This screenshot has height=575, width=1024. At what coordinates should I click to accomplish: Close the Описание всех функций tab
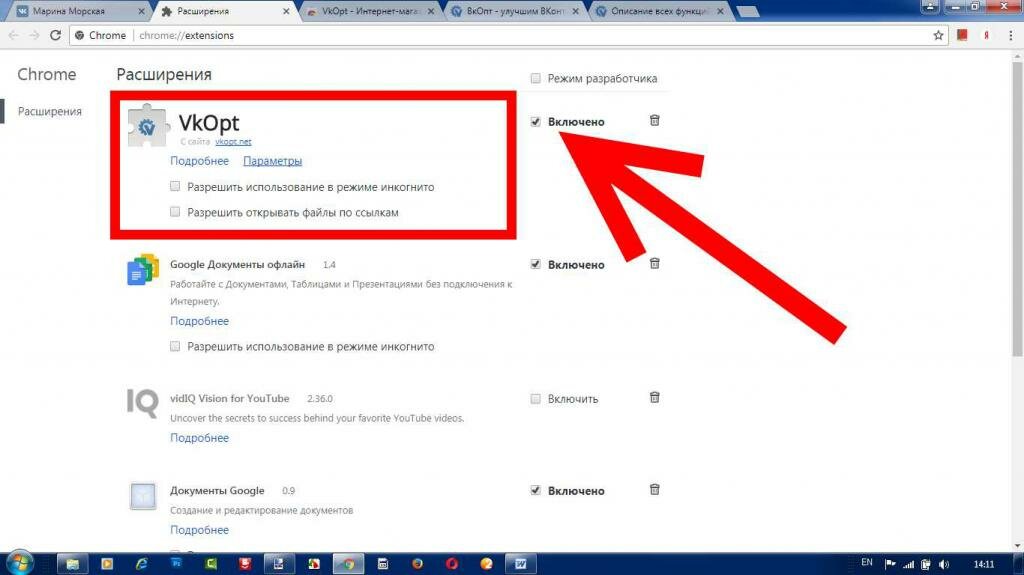coord(720,11)
